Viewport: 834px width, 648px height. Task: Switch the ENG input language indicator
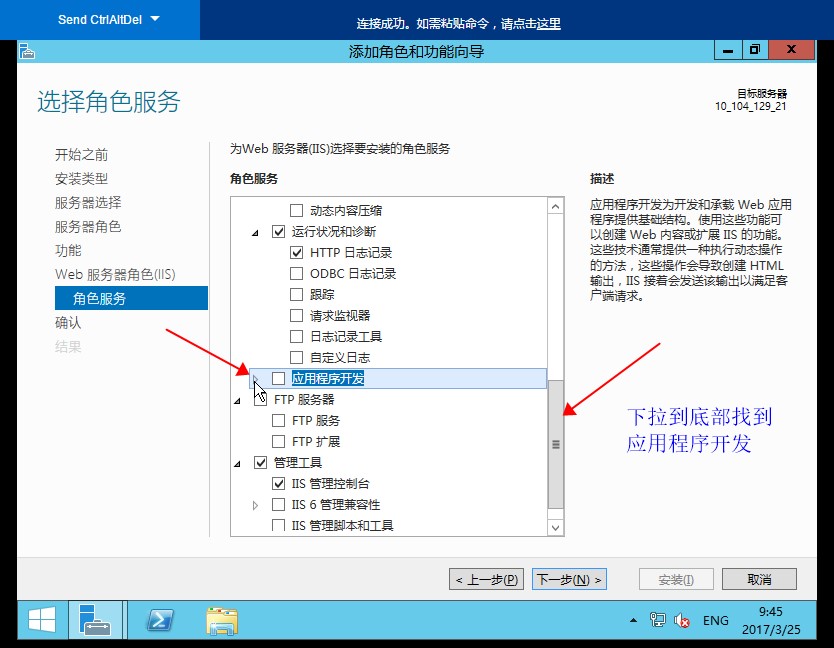715,620
